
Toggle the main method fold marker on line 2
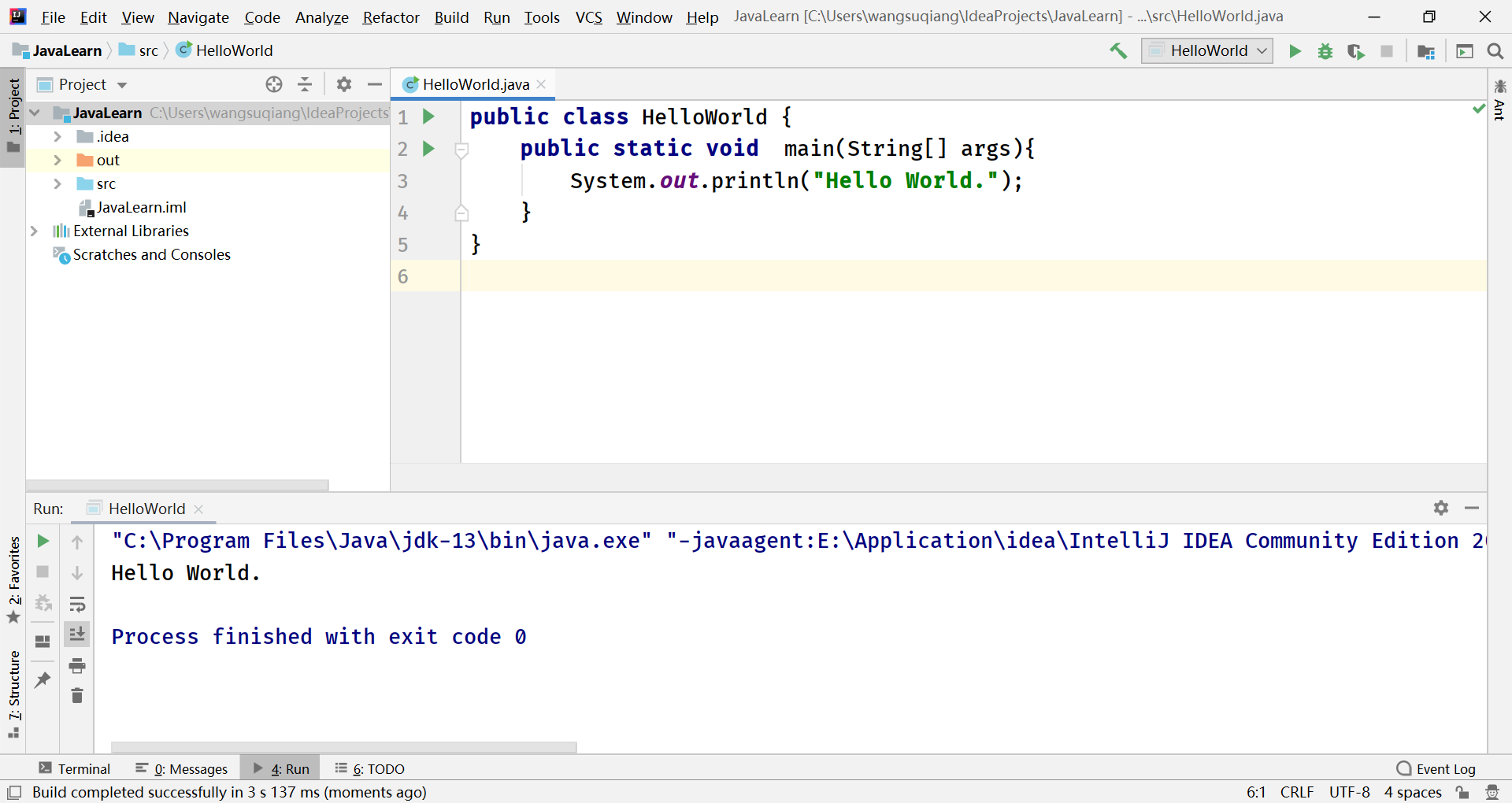(x=462, y=149)
